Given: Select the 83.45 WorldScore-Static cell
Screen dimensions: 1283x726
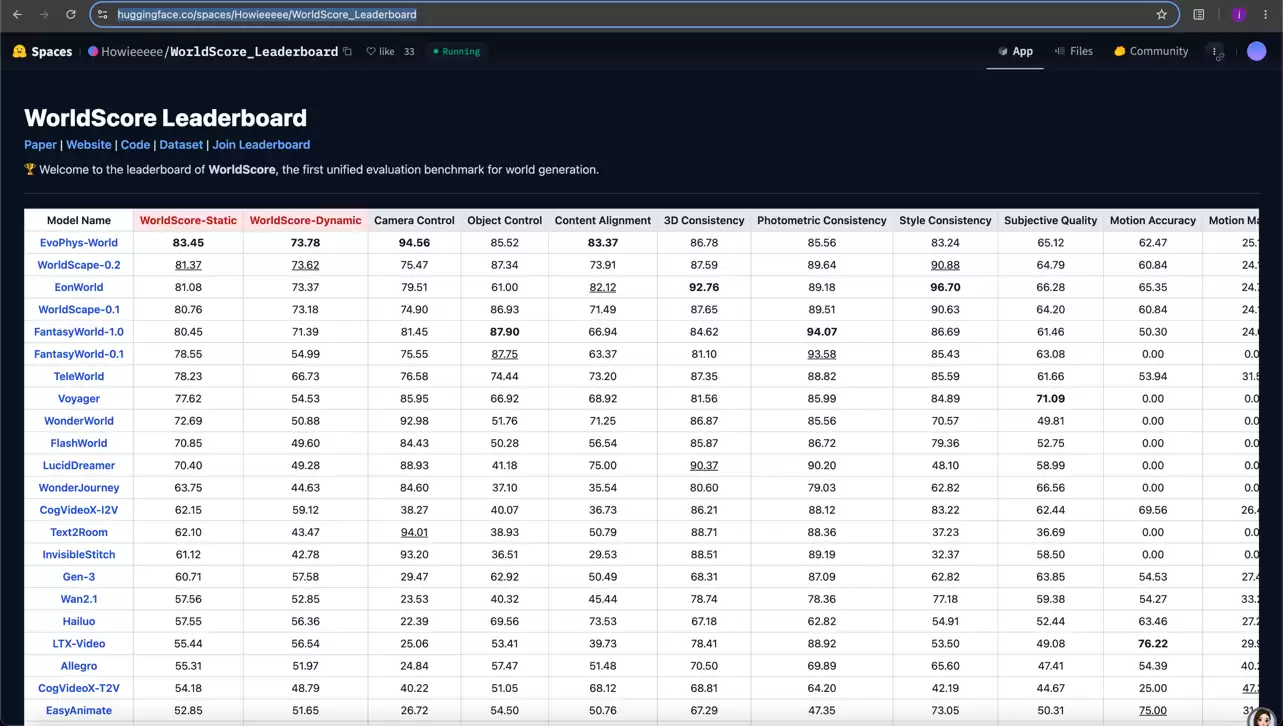Looking at the screenshot, I should pyautogui.click(x=188, y=243).
